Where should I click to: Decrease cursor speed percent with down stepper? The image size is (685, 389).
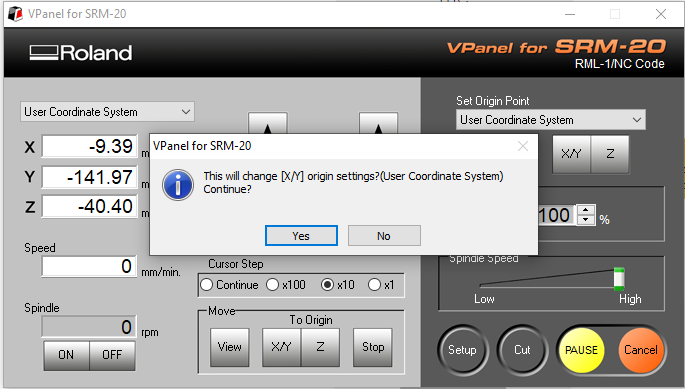(x=585, y=220)
